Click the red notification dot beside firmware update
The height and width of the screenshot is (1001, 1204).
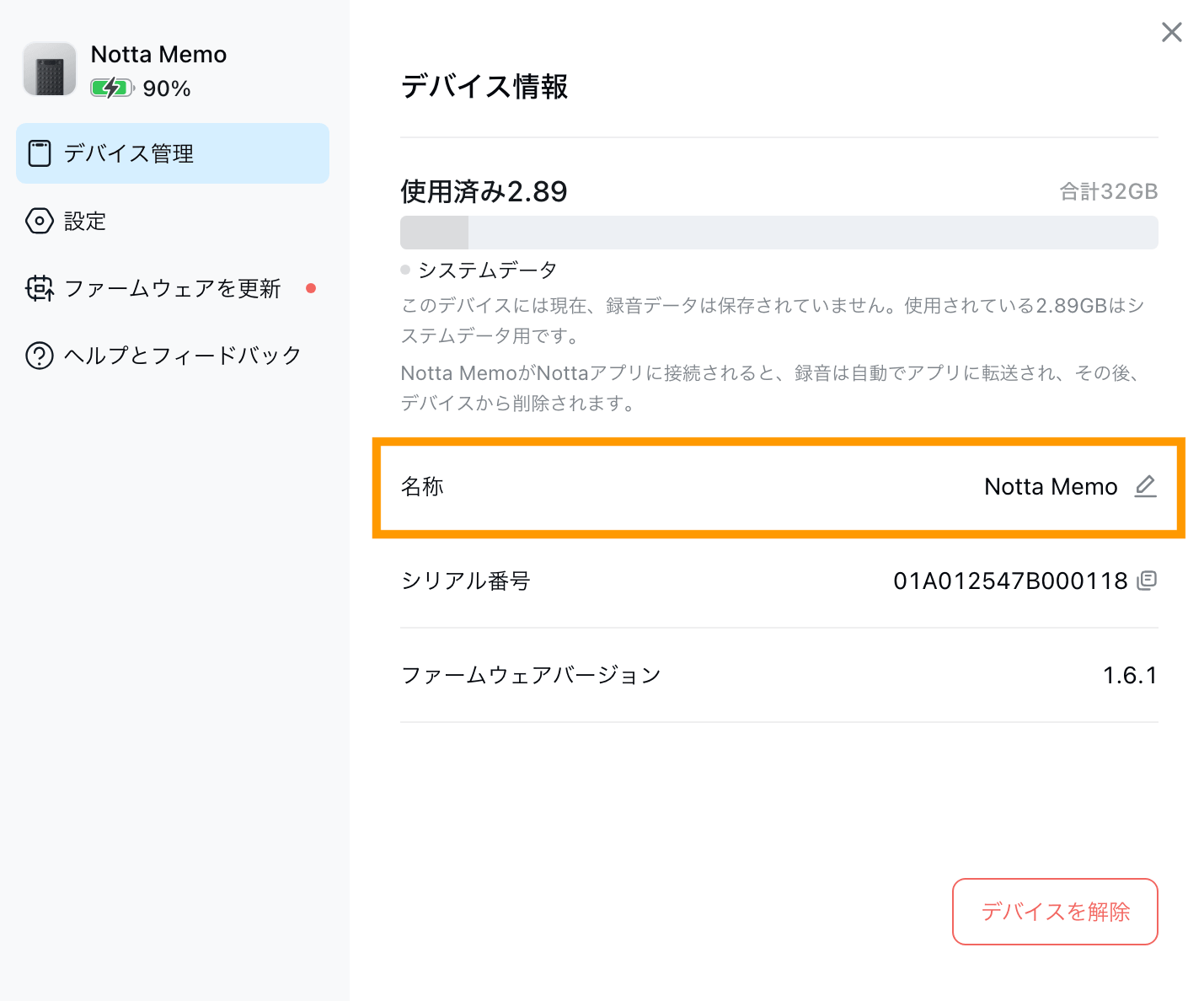[311, 288]
